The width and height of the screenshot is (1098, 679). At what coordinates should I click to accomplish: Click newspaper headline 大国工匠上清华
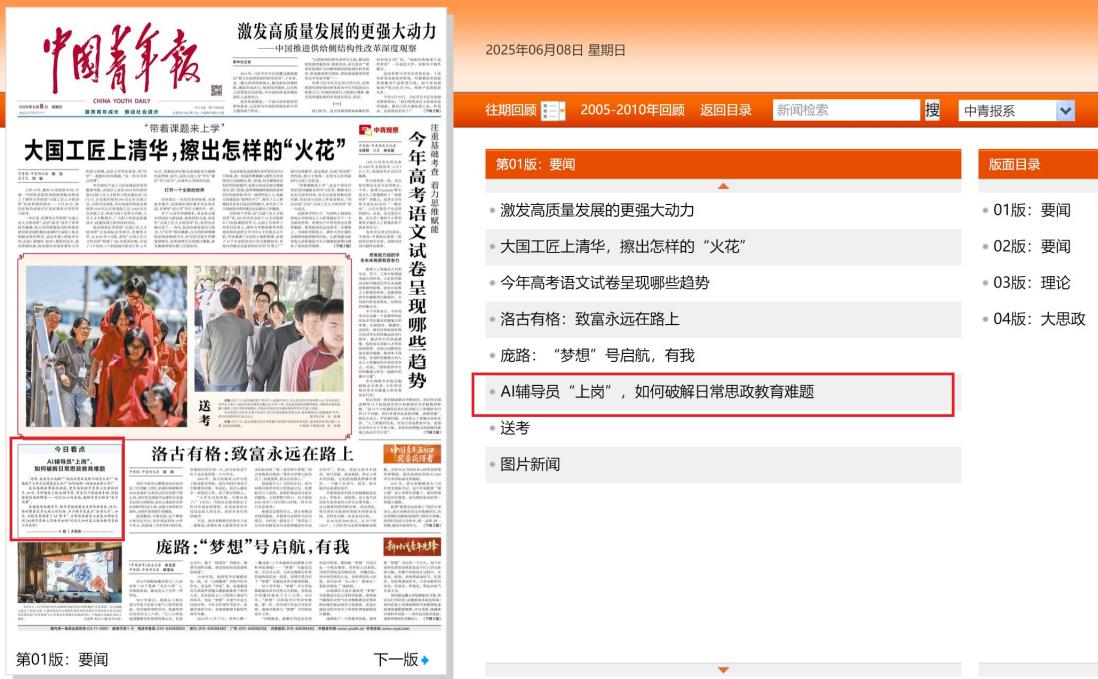[x=185, y=150]
